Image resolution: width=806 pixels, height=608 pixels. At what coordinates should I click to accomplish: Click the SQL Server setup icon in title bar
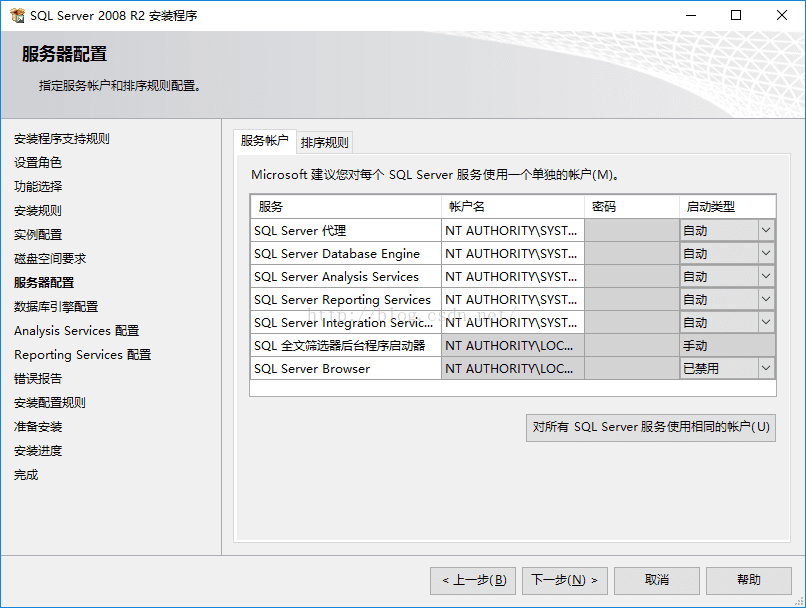(17, 15)
